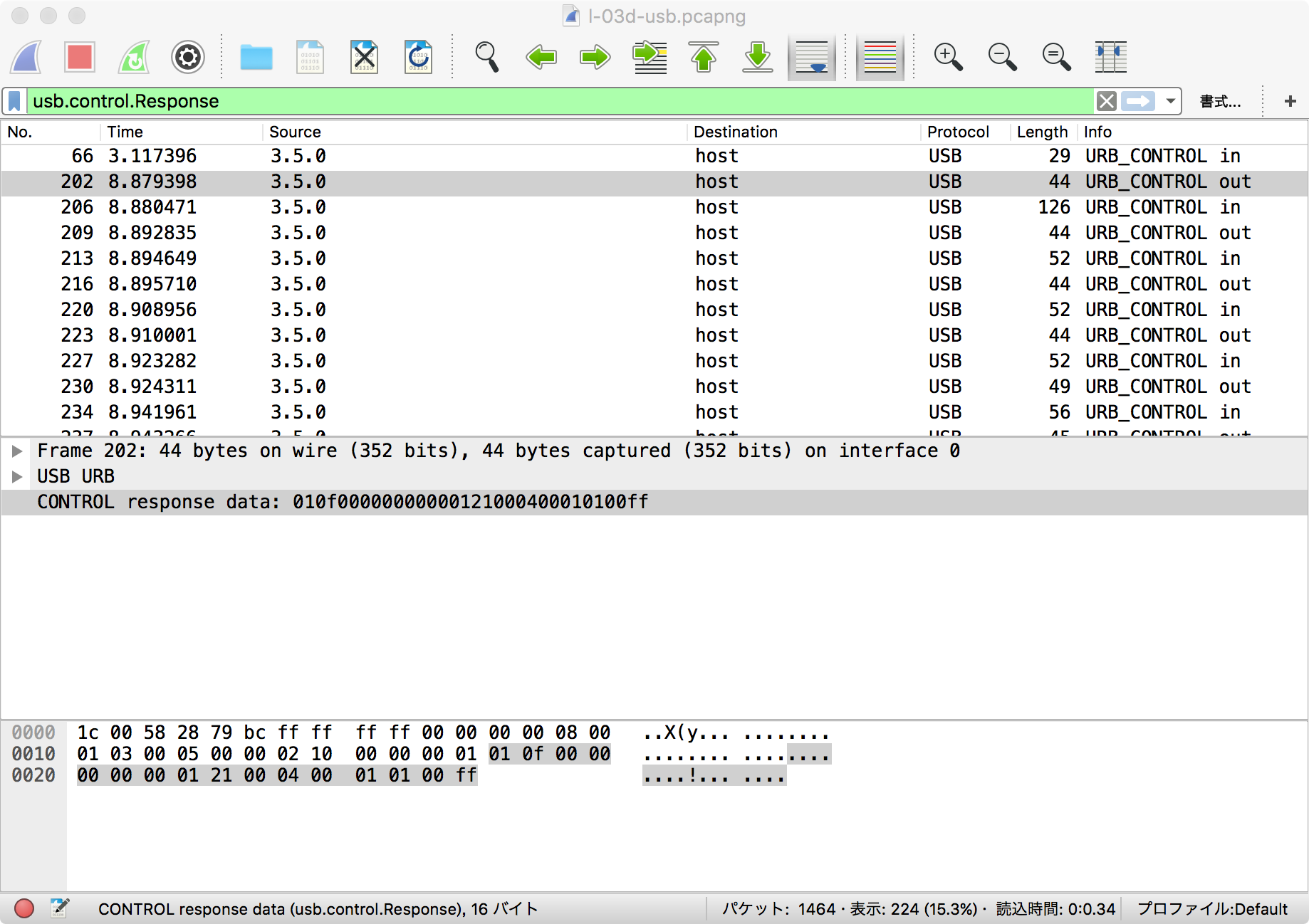Sort packets by the Time column header
The width and height of the screenshot is (1309, 924).
pyautogui.click(x=182, y=132)
